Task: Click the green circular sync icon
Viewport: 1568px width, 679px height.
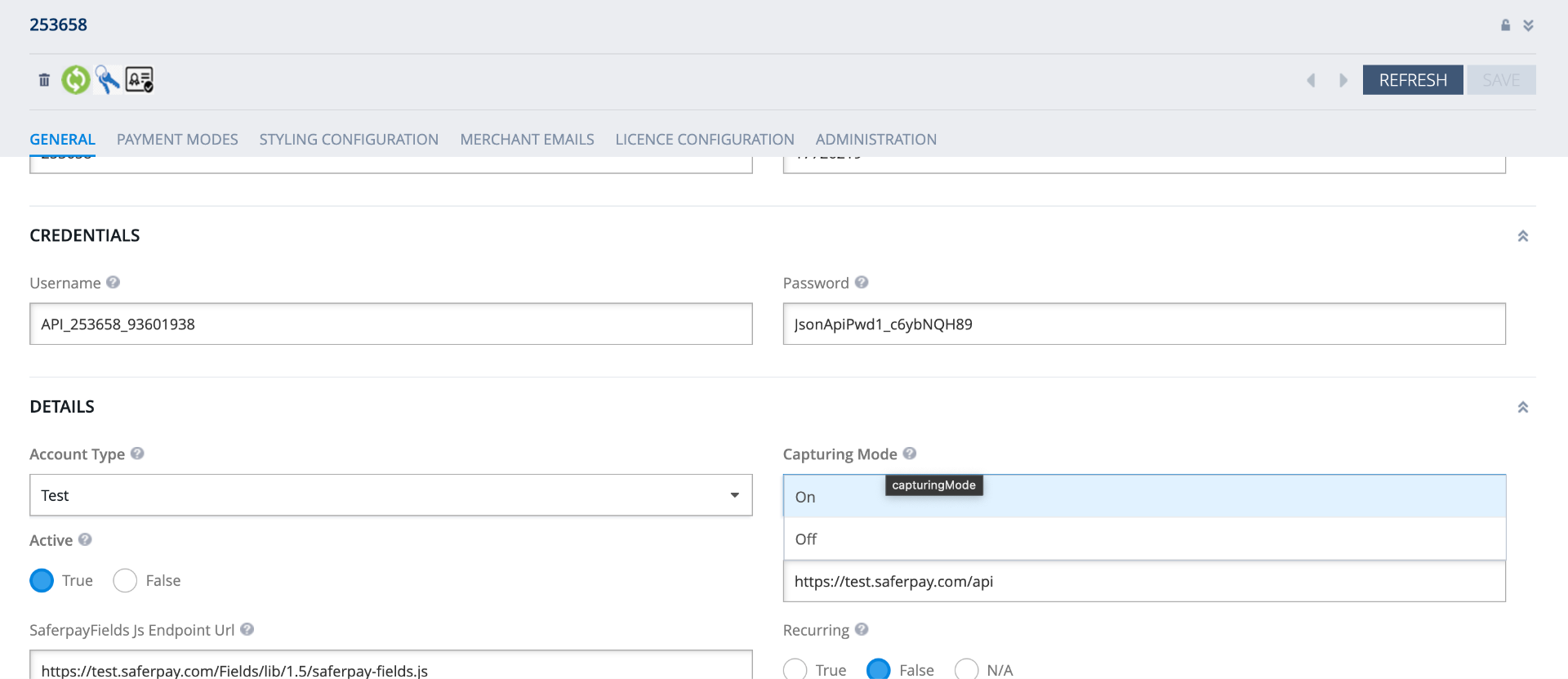Action: tap(76, 80)
